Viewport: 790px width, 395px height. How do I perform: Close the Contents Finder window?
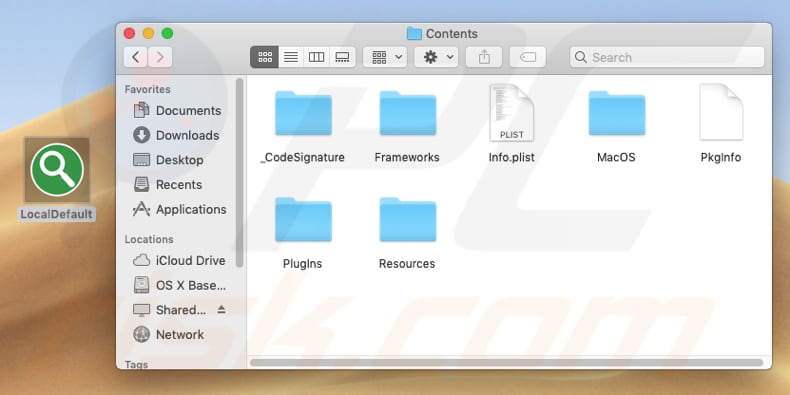(x=129, y=33)
